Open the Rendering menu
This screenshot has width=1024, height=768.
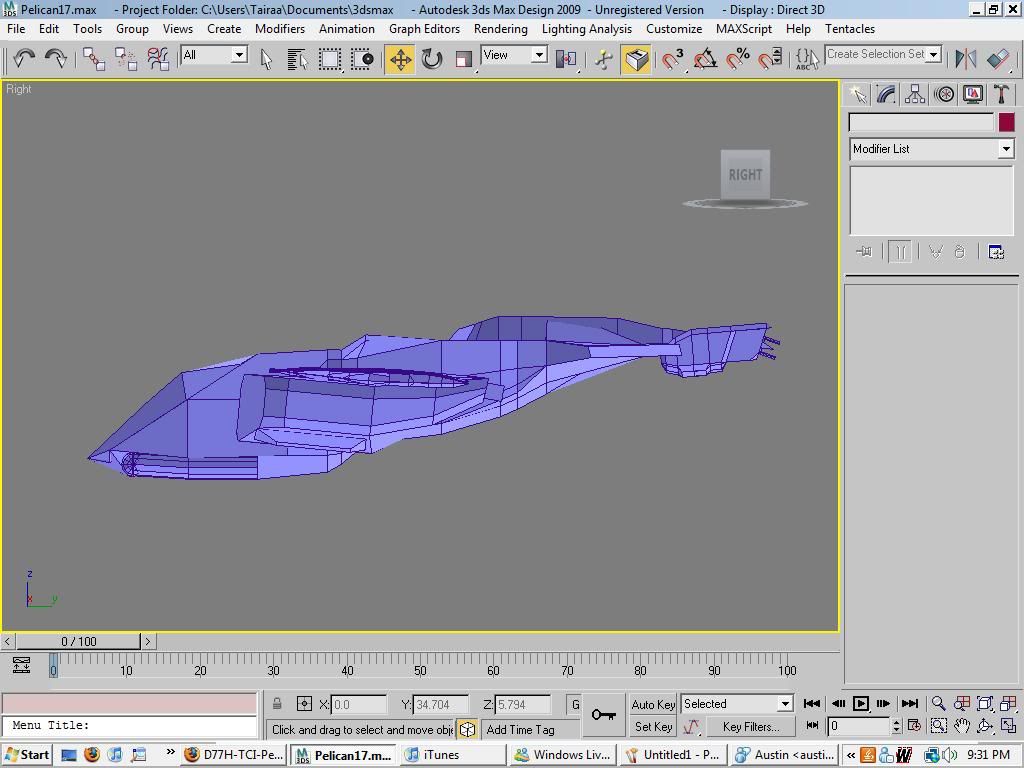(x=501, y=29)
